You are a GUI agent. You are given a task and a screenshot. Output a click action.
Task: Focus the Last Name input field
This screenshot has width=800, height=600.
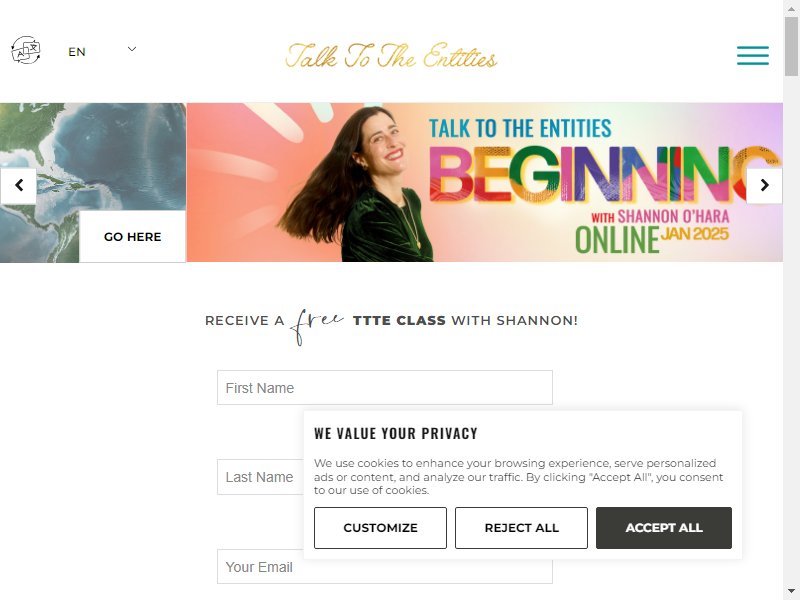pyautogui.click(x=260, y=477)
